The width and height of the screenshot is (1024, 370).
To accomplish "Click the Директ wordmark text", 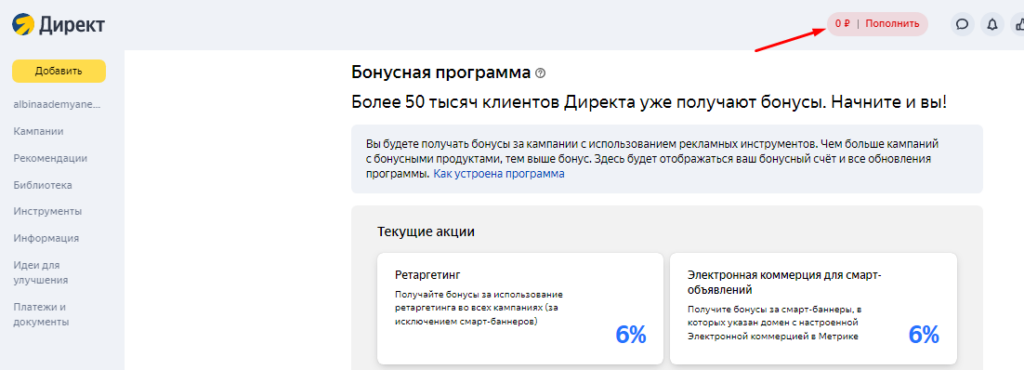I will [x=72, y=25].
